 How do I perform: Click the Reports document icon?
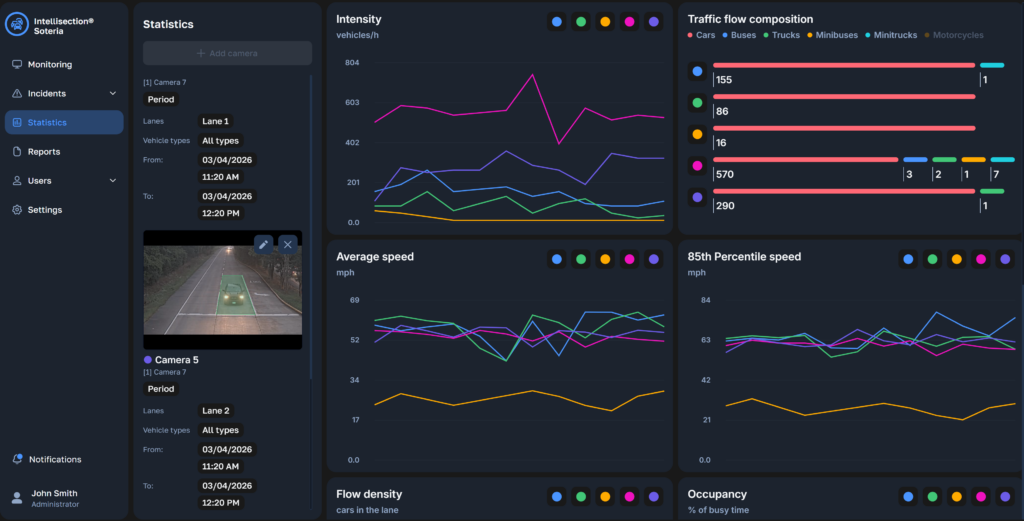click(17, 151)
